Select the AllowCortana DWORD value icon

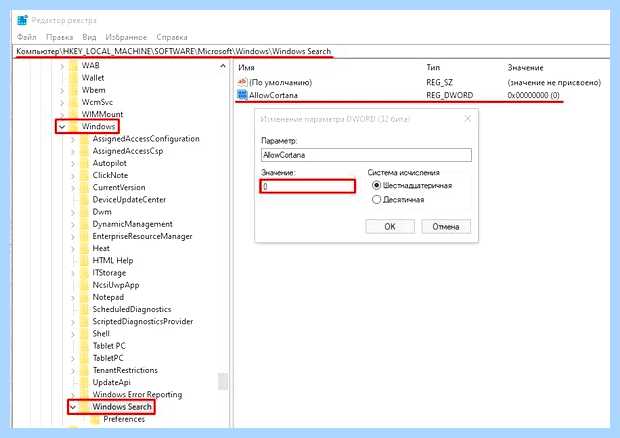point(242,95)
